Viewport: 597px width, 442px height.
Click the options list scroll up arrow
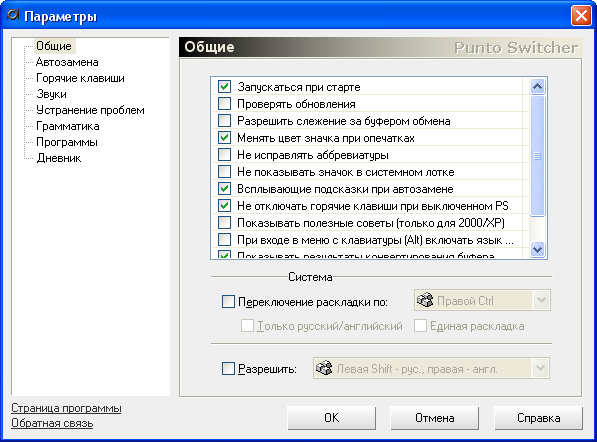(537, 86)
